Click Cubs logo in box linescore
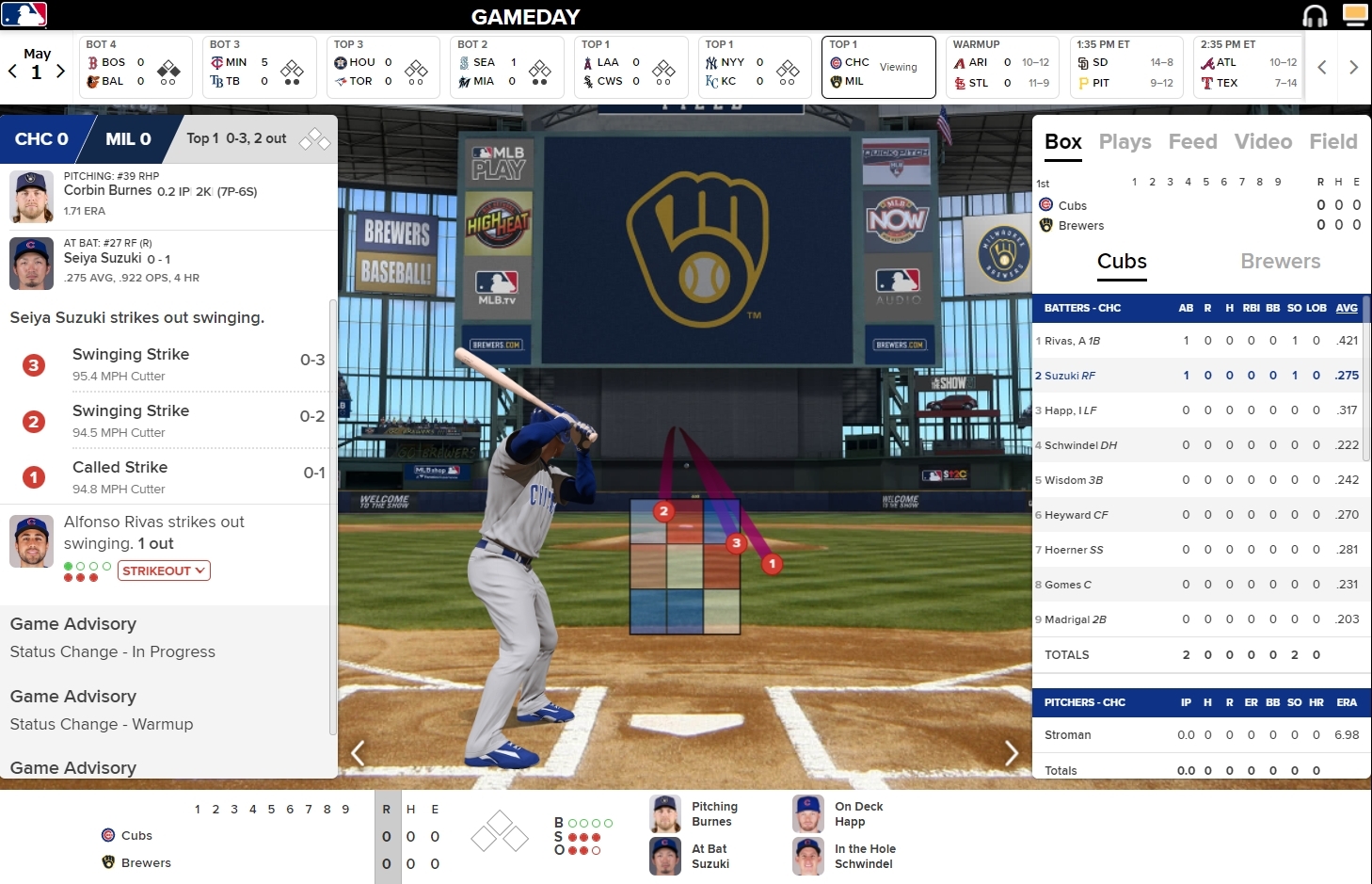This screenshot has height=884, width=1372. click(1045, 204)
